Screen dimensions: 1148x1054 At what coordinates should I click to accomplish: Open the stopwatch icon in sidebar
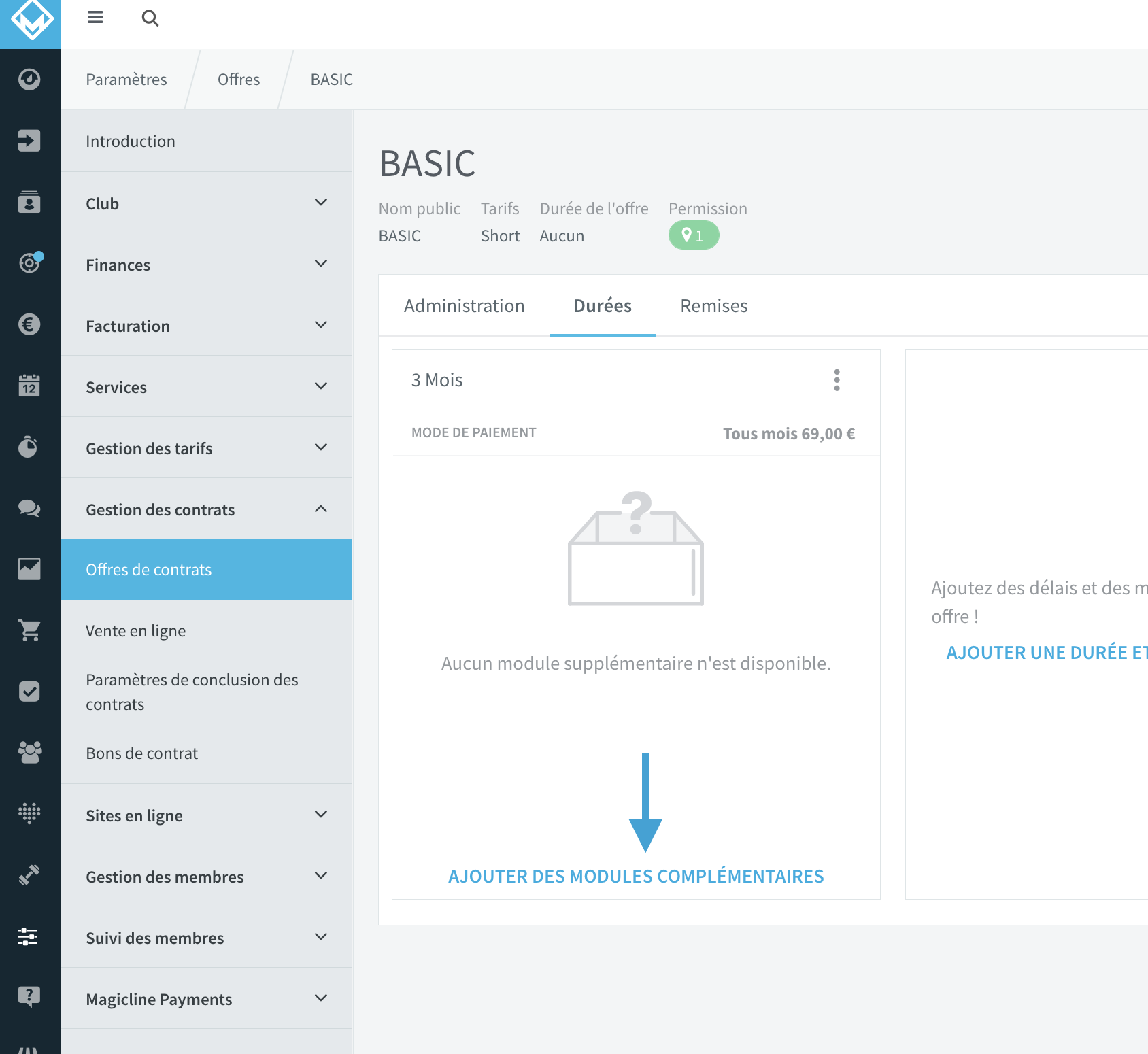pos(29,447)
